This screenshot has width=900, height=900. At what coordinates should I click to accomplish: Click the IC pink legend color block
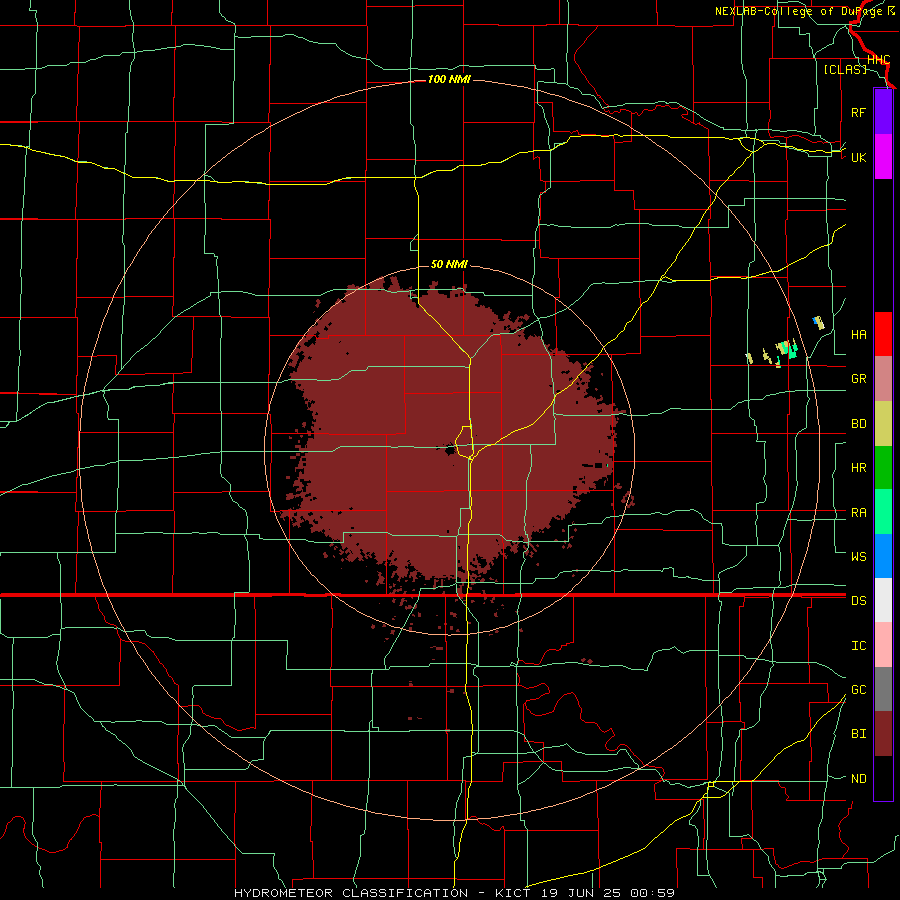tap(883, 645)
